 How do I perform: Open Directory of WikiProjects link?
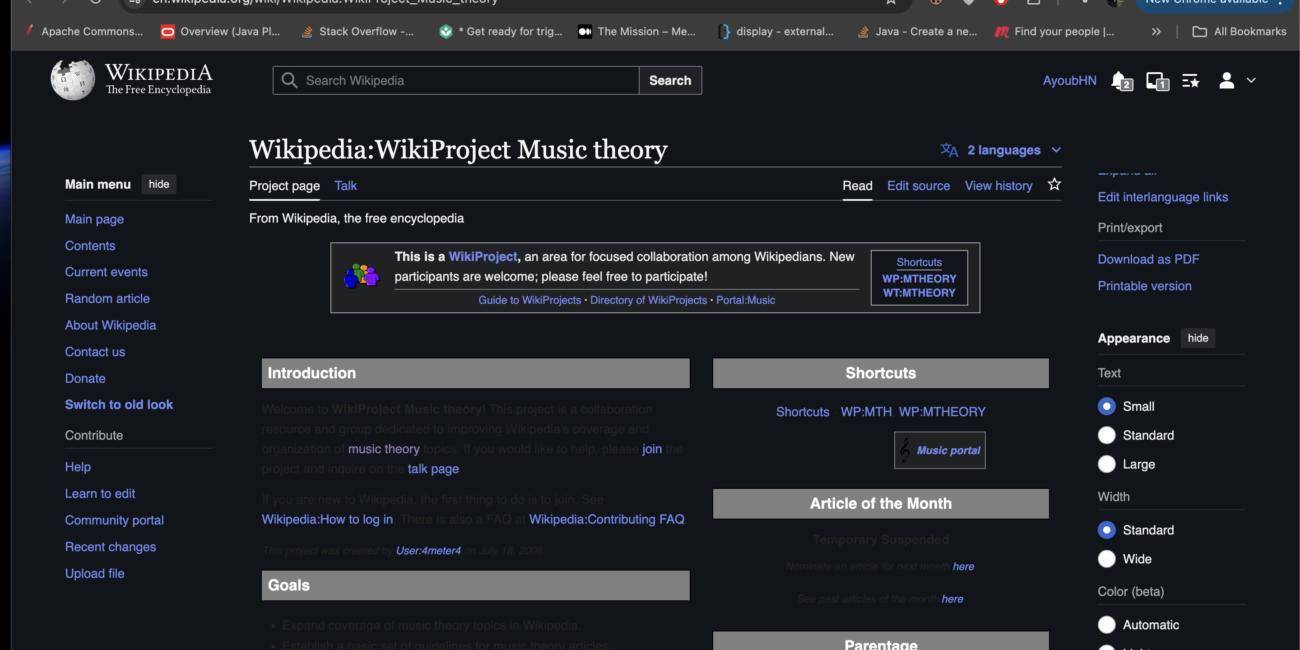[648, 300]
